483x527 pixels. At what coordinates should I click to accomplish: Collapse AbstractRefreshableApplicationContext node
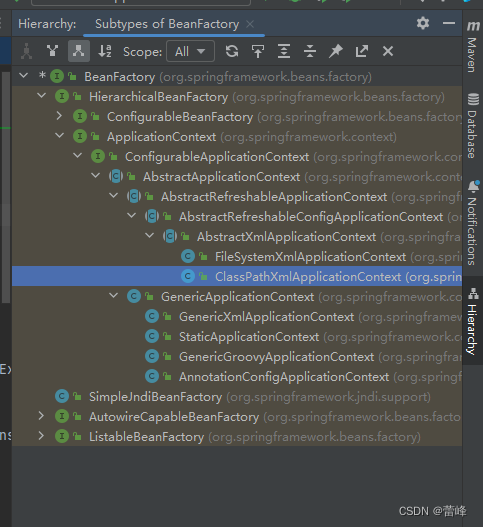coord(114,196)
